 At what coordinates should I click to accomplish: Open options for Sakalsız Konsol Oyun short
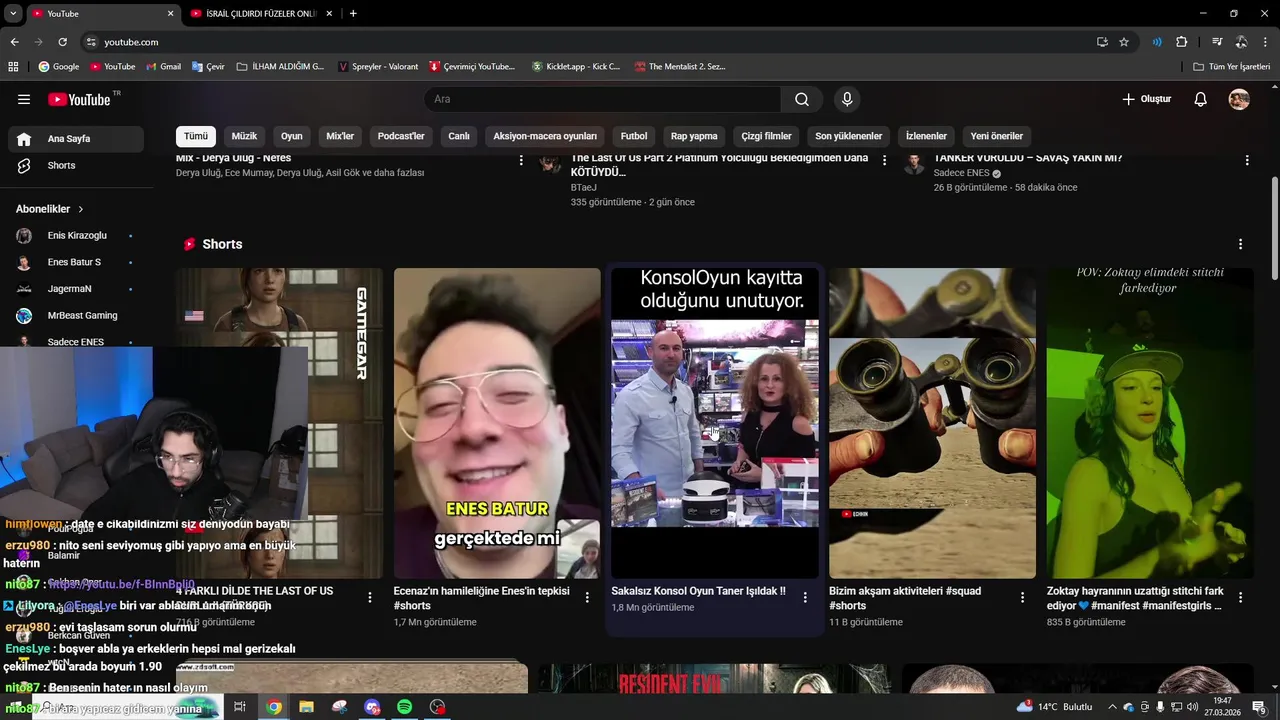pos(804,597)
